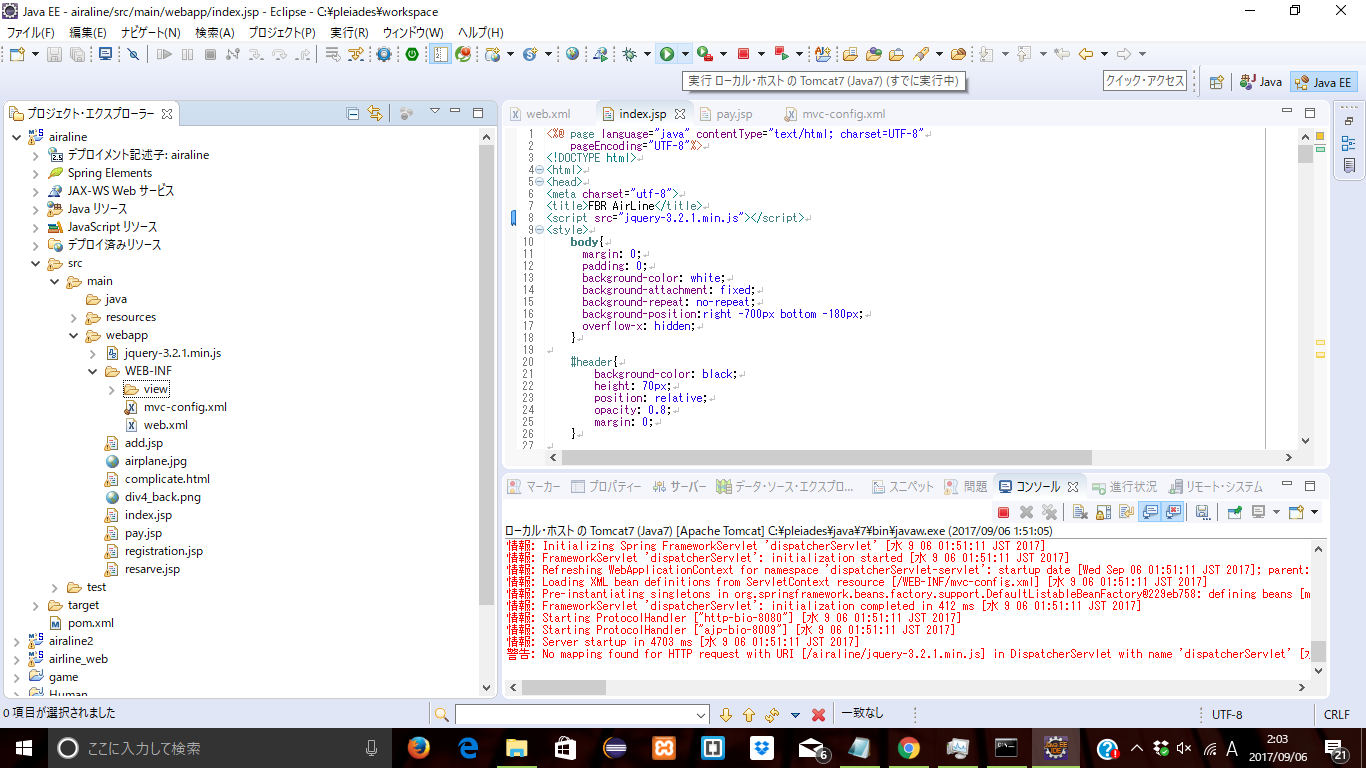Switch to the pay.jsp editor tab
The image size is (1366, 768).
point(734,114)
